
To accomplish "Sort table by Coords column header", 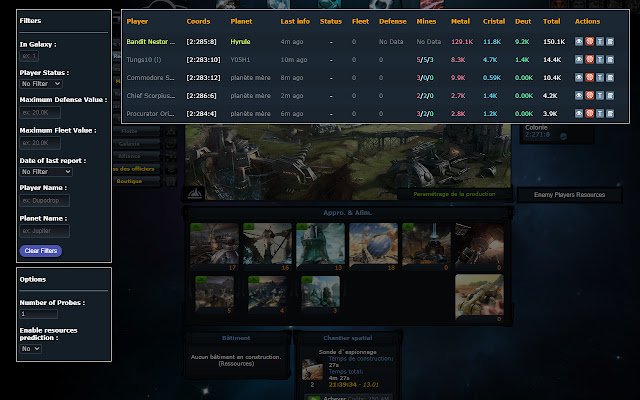I will coord(198,21).
